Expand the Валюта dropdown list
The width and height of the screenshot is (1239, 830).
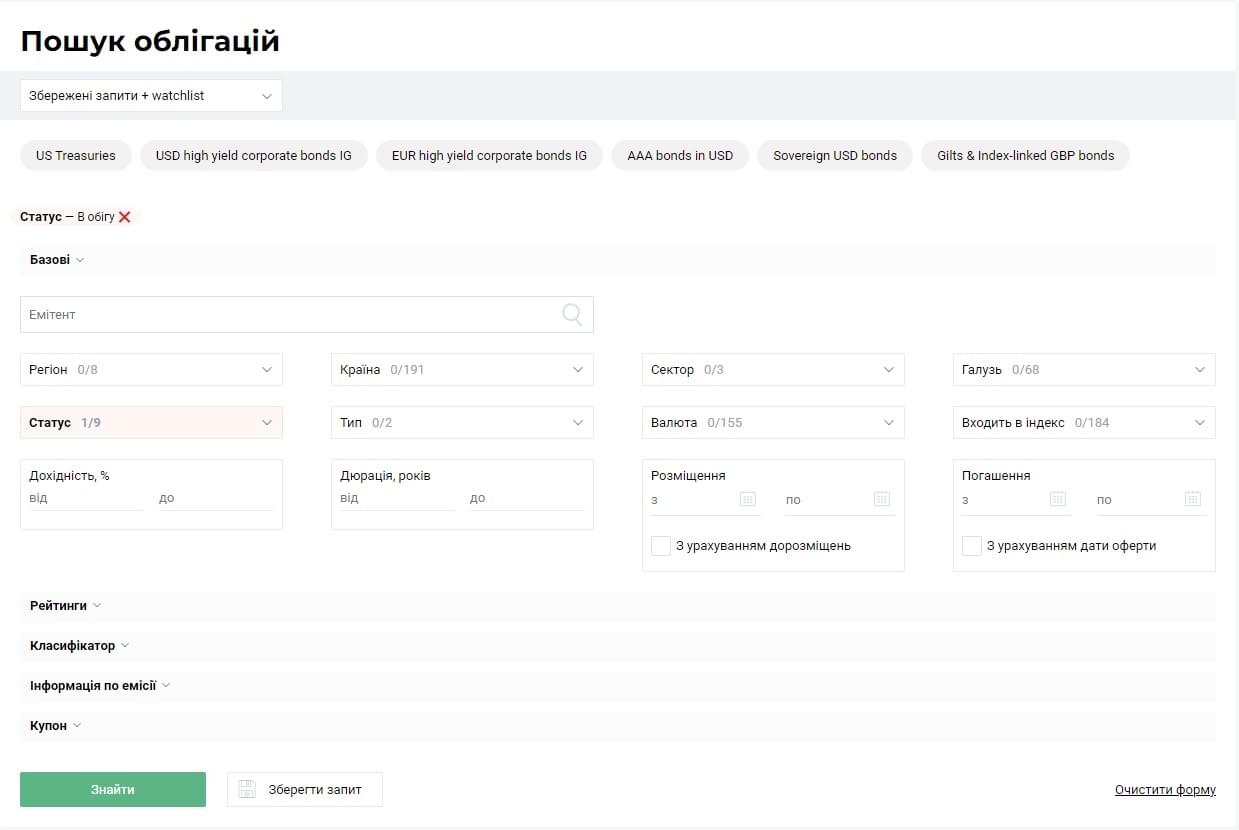click(773, 423)
